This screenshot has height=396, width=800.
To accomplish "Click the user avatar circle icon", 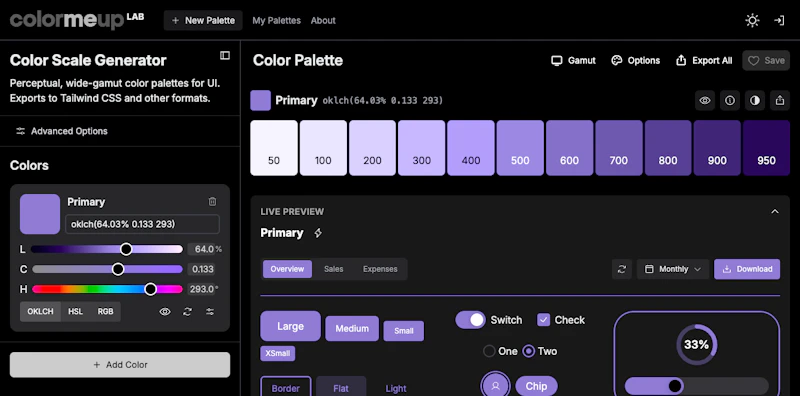I will [495, 386].
